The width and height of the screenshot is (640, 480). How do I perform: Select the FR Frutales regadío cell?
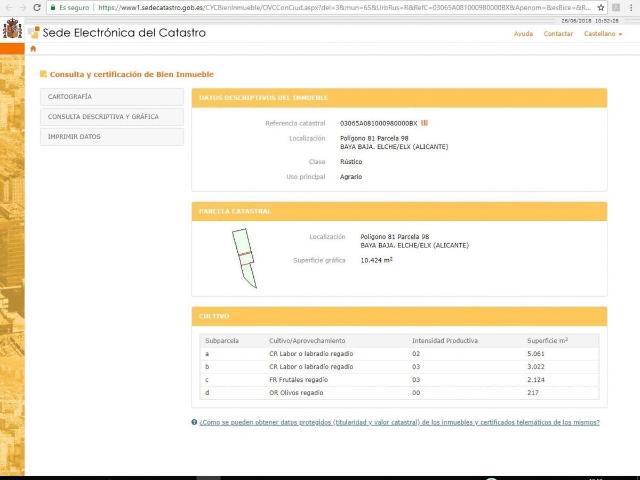(298, 380)
